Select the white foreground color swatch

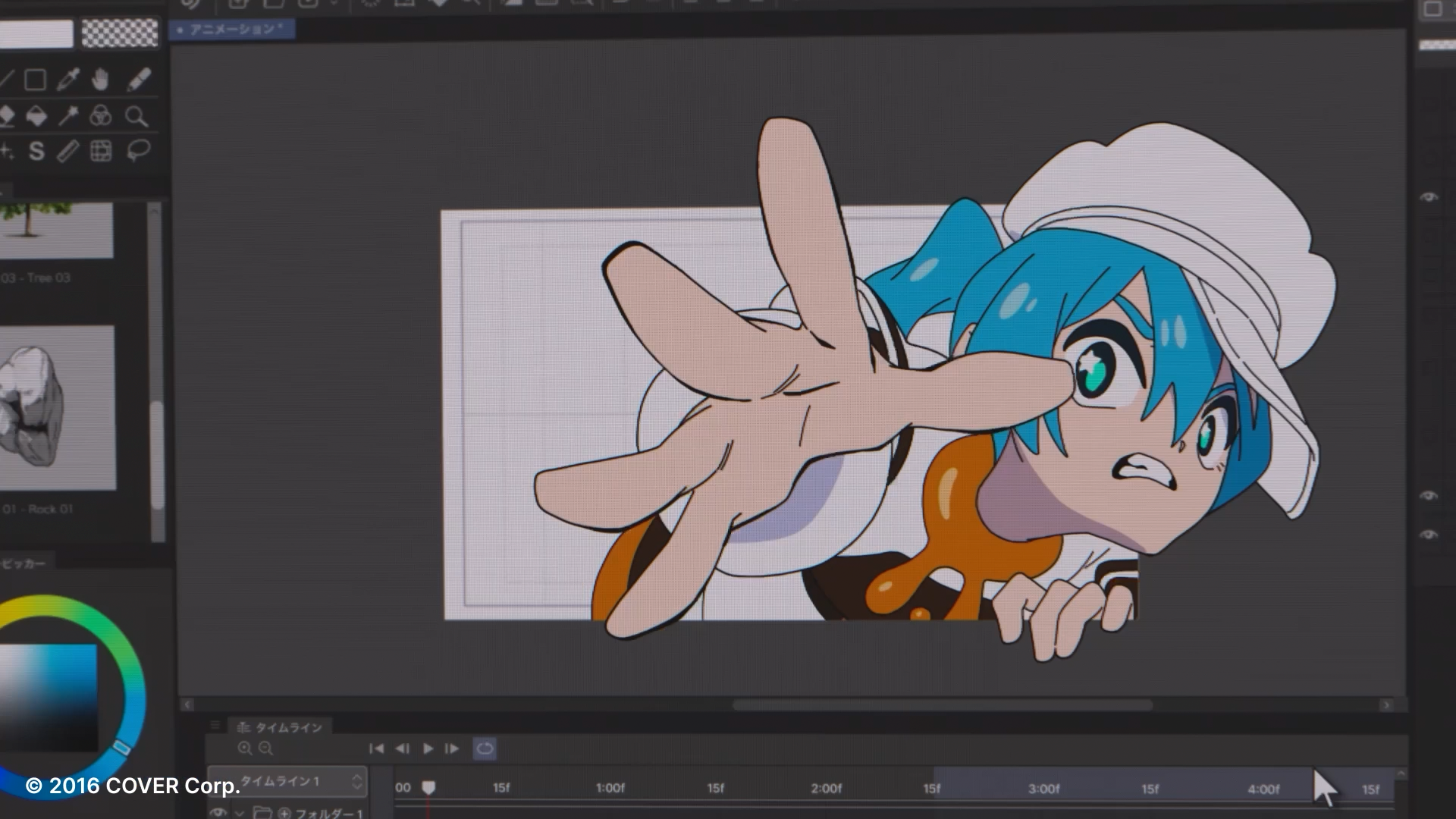tap(36, 33)
